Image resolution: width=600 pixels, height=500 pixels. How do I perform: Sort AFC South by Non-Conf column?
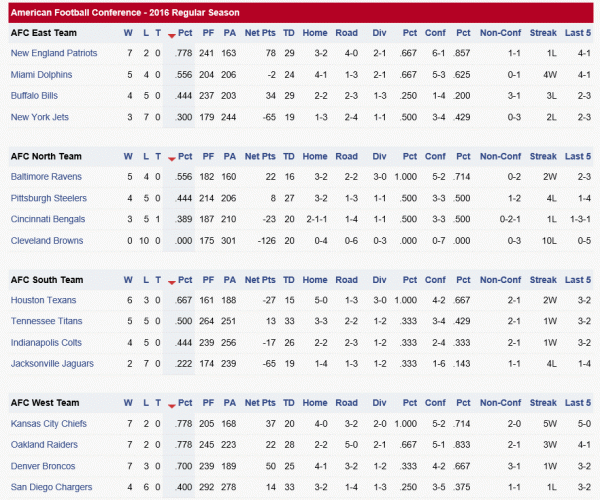500,280
